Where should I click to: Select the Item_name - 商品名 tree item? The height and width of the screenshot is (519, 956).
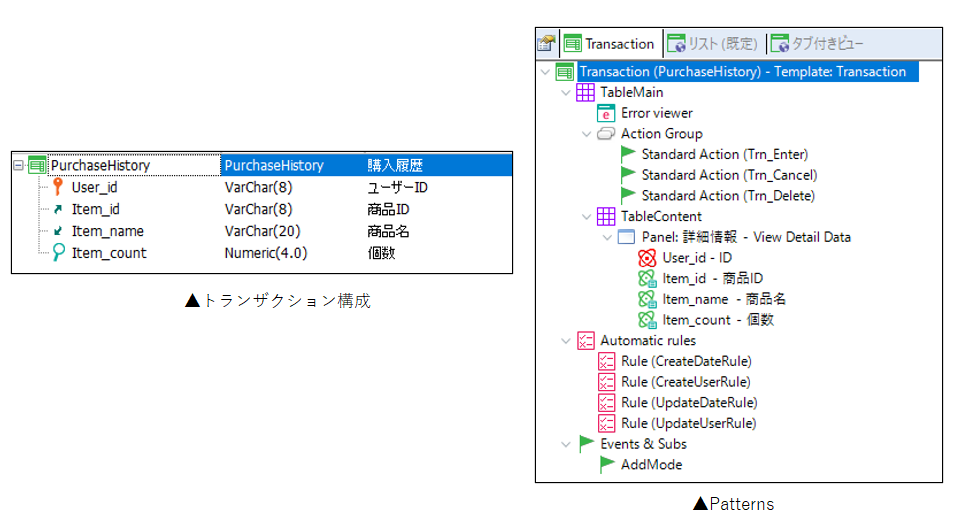(724, 299)
